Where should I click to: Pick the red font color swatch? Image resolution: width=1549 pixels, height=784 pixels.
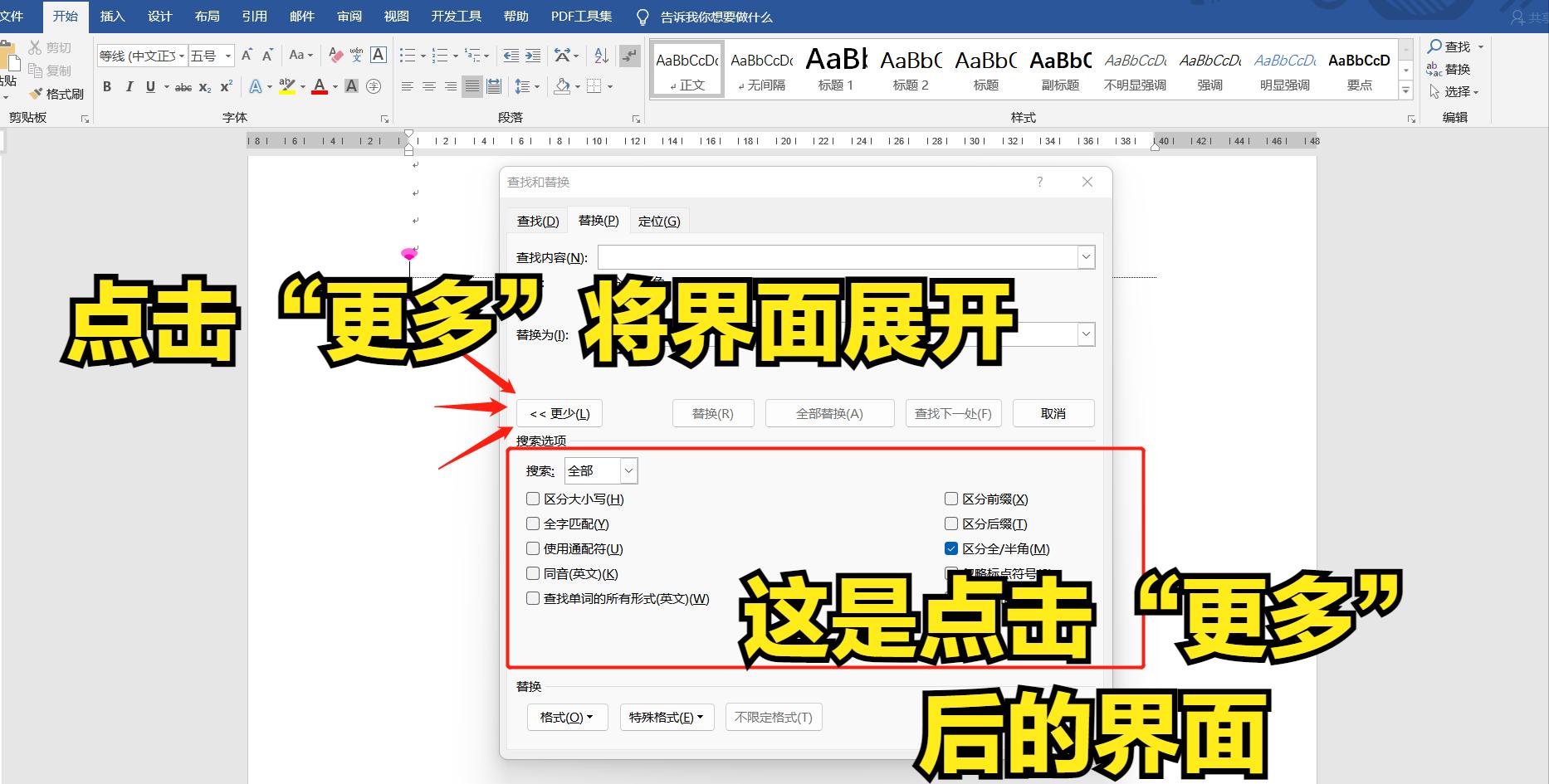point(320,86)
